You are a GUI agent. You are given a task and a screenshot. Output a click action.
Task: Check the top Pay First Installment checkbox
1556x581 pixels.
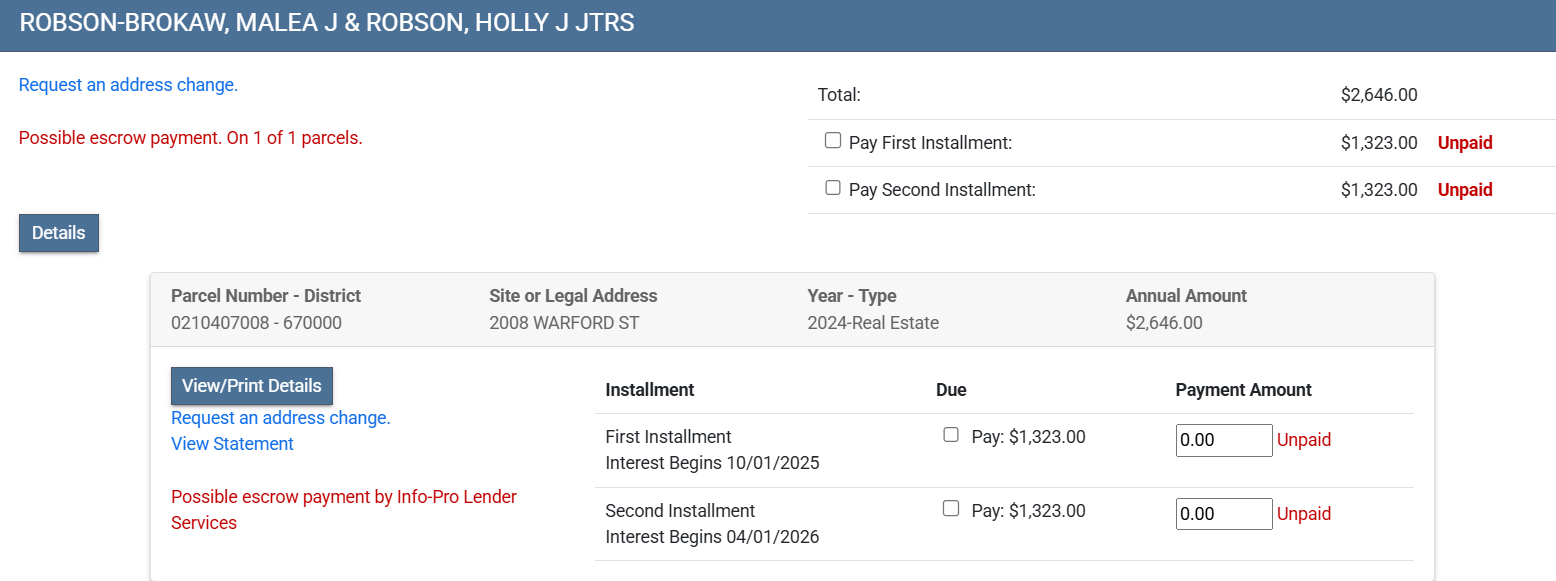coord(833,142)
